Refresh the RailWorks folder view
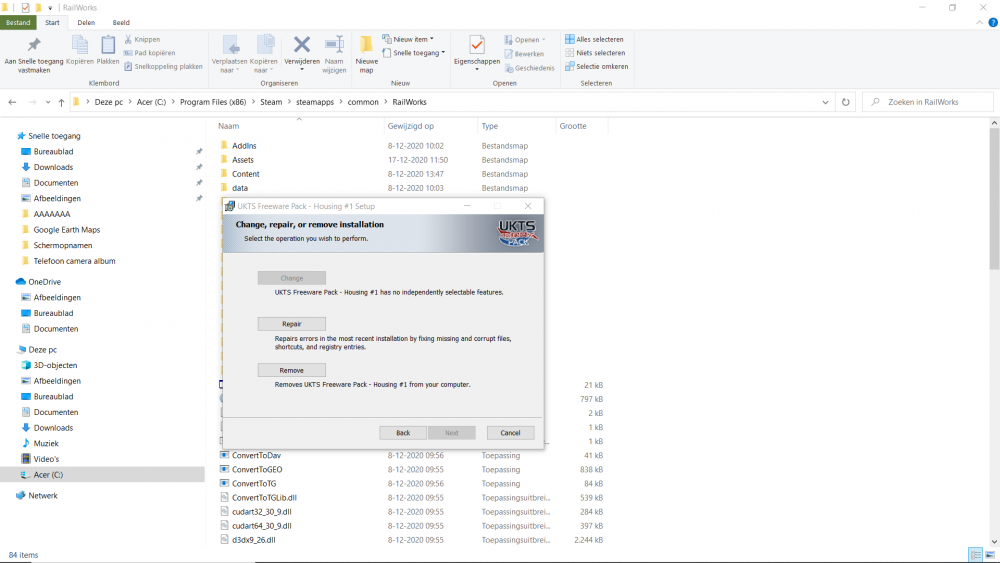Image resolution: width=1000 pixels, height=563 pixels. 846,102
